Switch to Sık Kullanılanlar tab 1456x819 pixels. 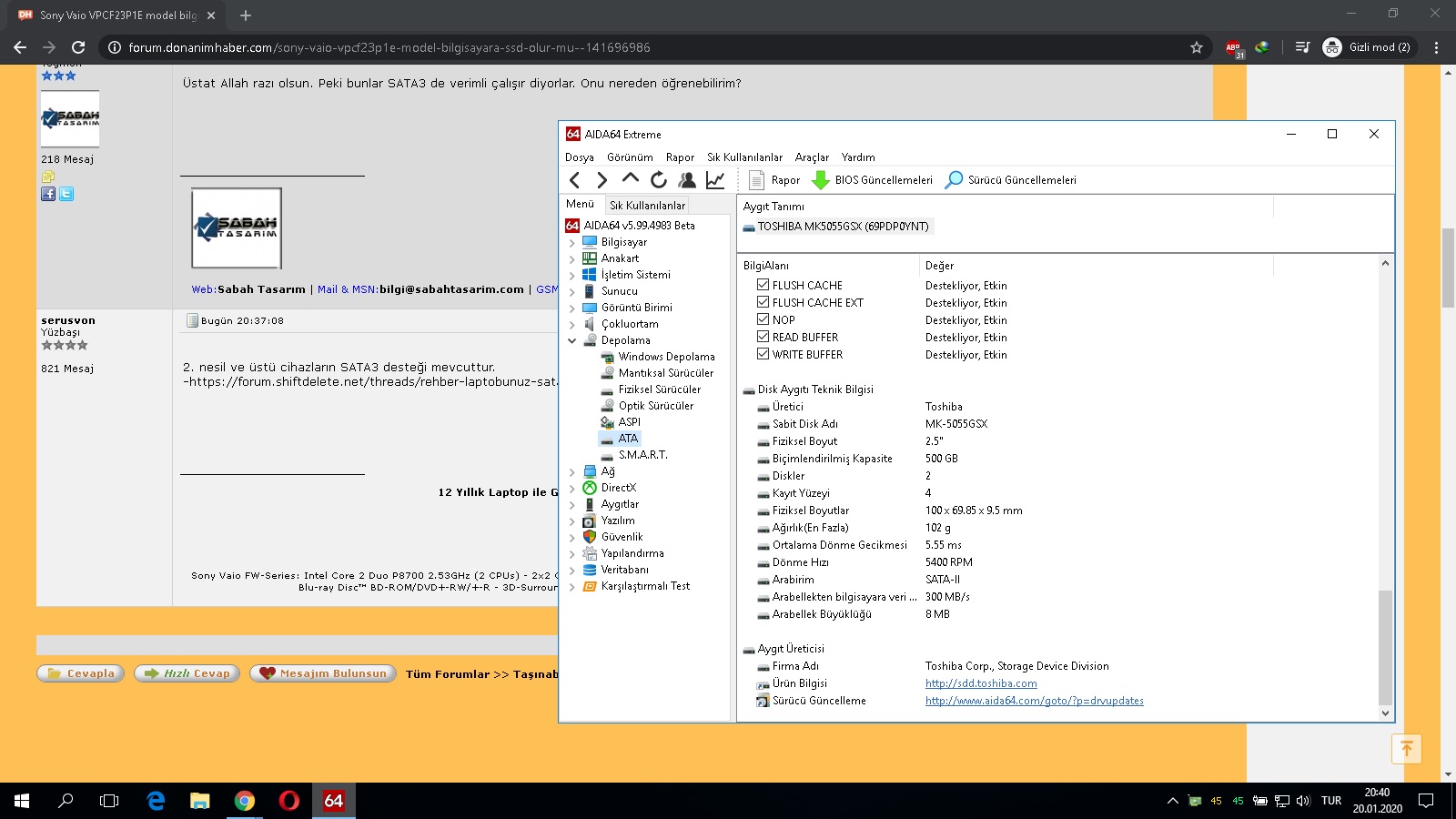pos(647,206)
